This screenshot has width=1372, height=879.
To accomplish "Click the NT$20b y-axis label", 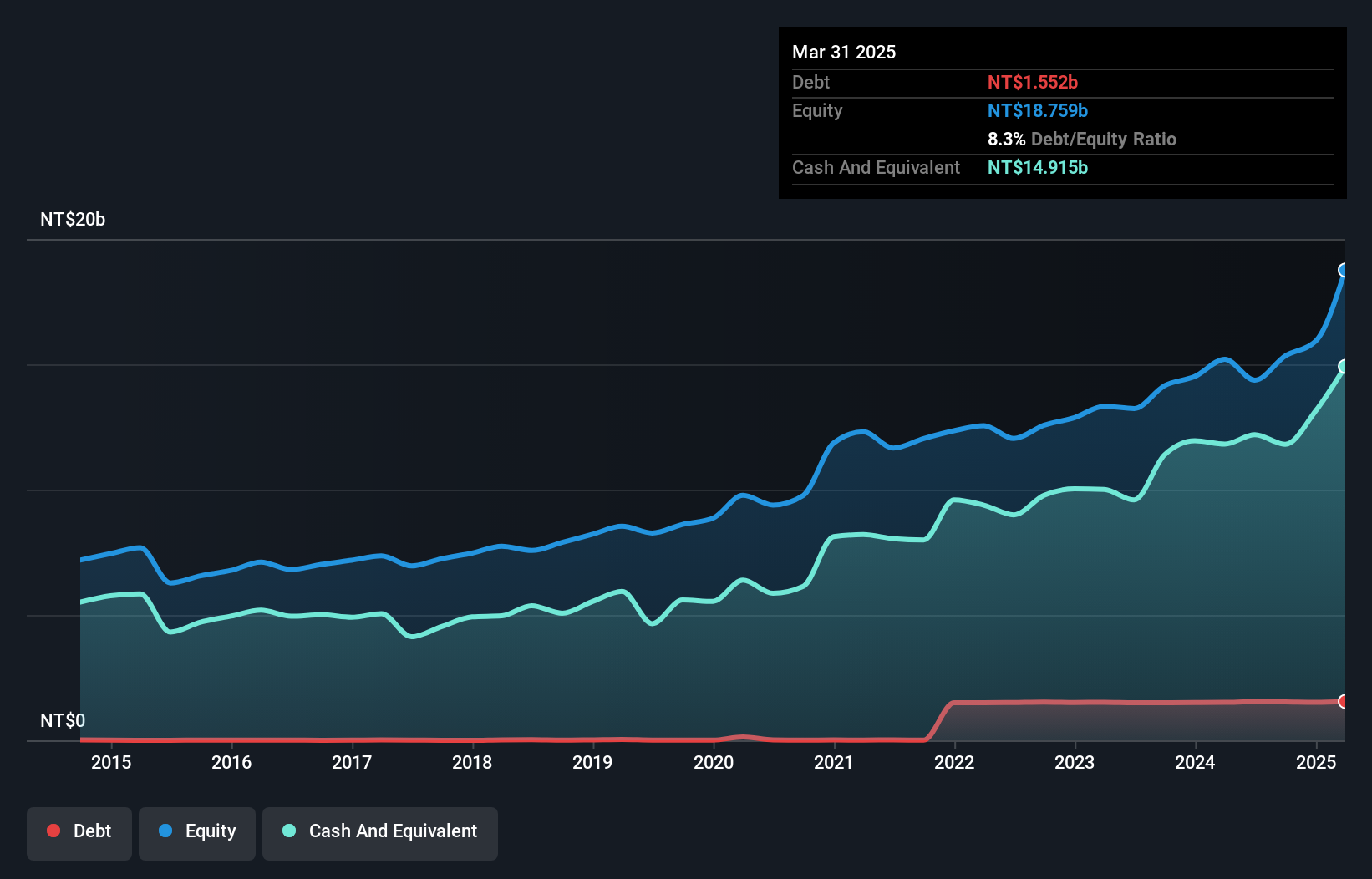I will [x=73, y=219].
